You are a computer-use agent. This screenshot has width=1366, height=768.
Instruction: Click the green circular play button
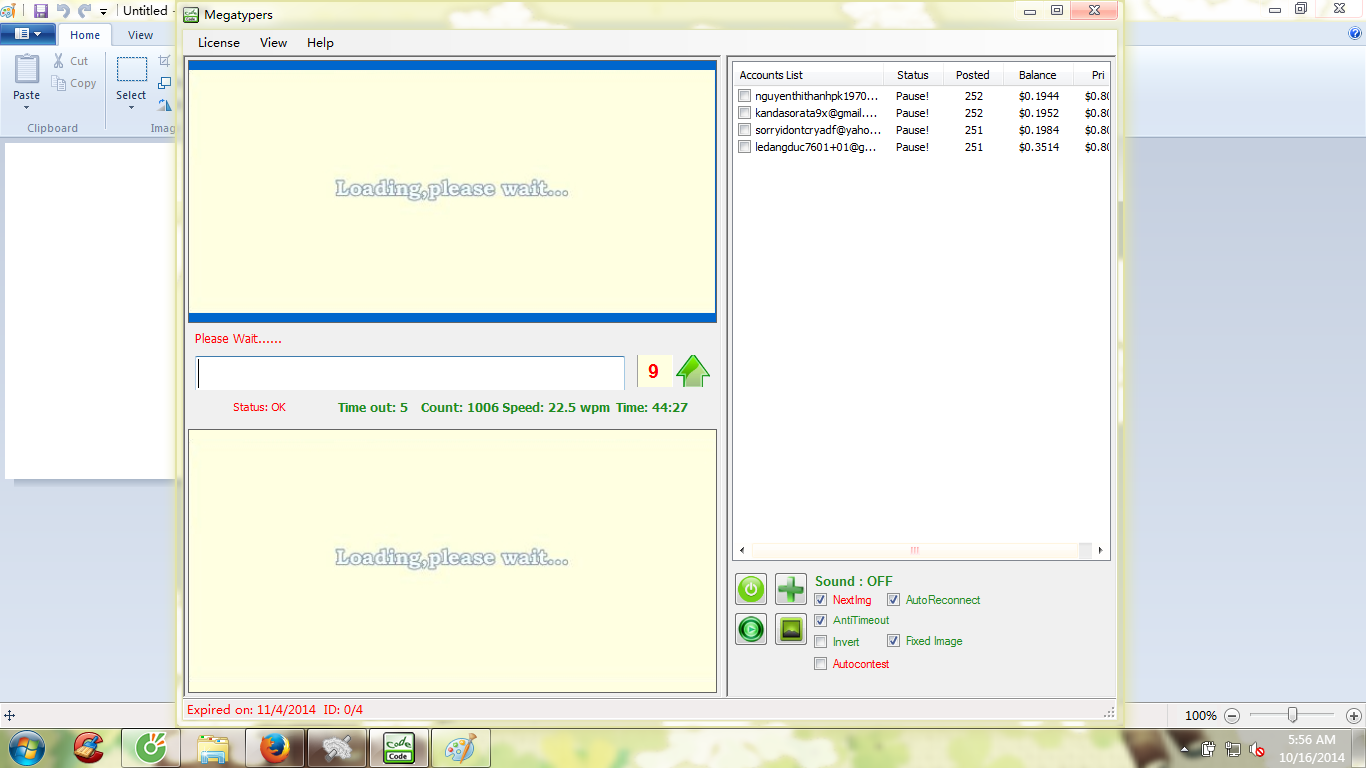pos(751,629)
